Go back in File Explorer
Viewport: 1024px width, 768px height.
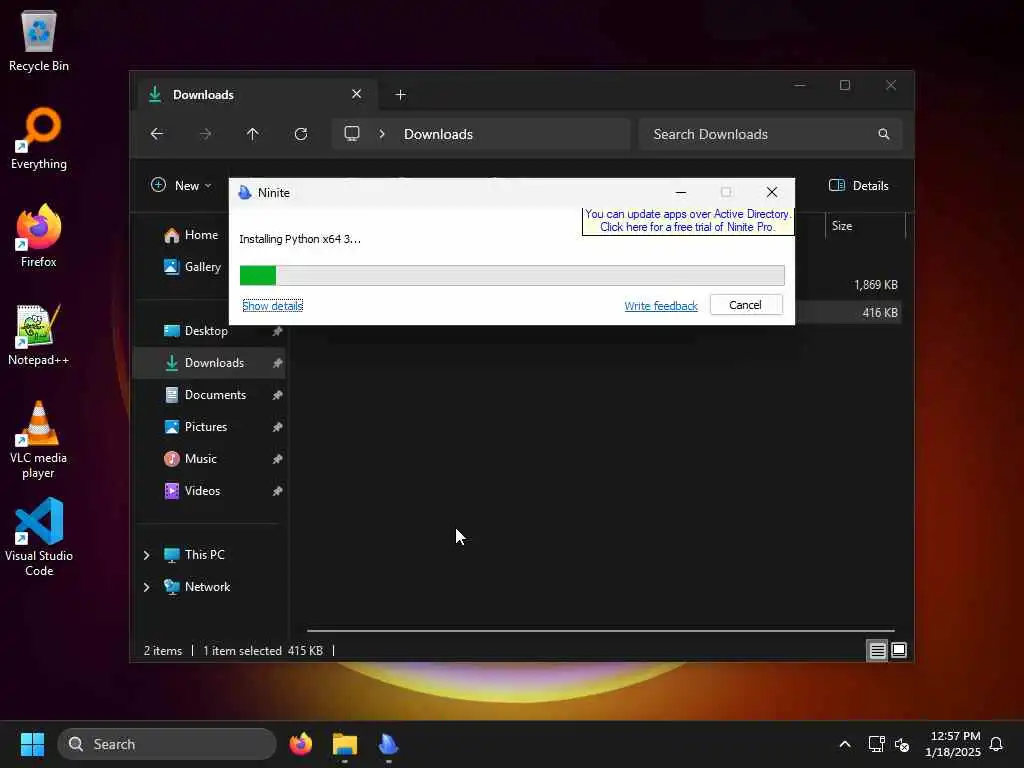pos(157,134)
